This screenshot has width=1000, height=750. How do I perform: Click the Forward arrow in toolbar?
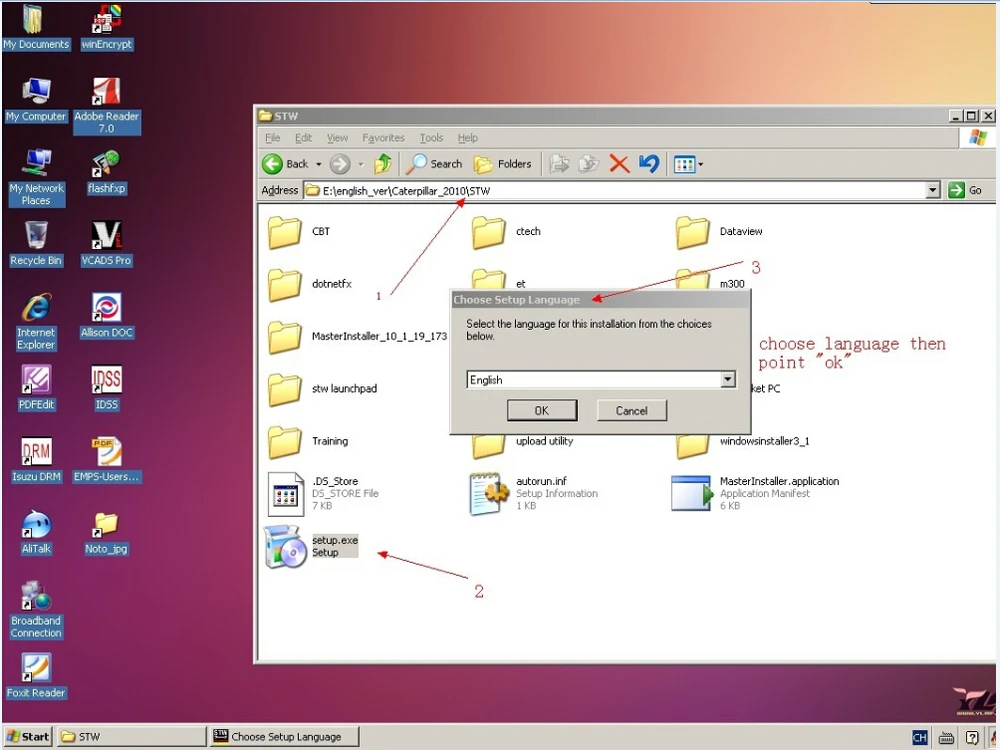[339, 164]
